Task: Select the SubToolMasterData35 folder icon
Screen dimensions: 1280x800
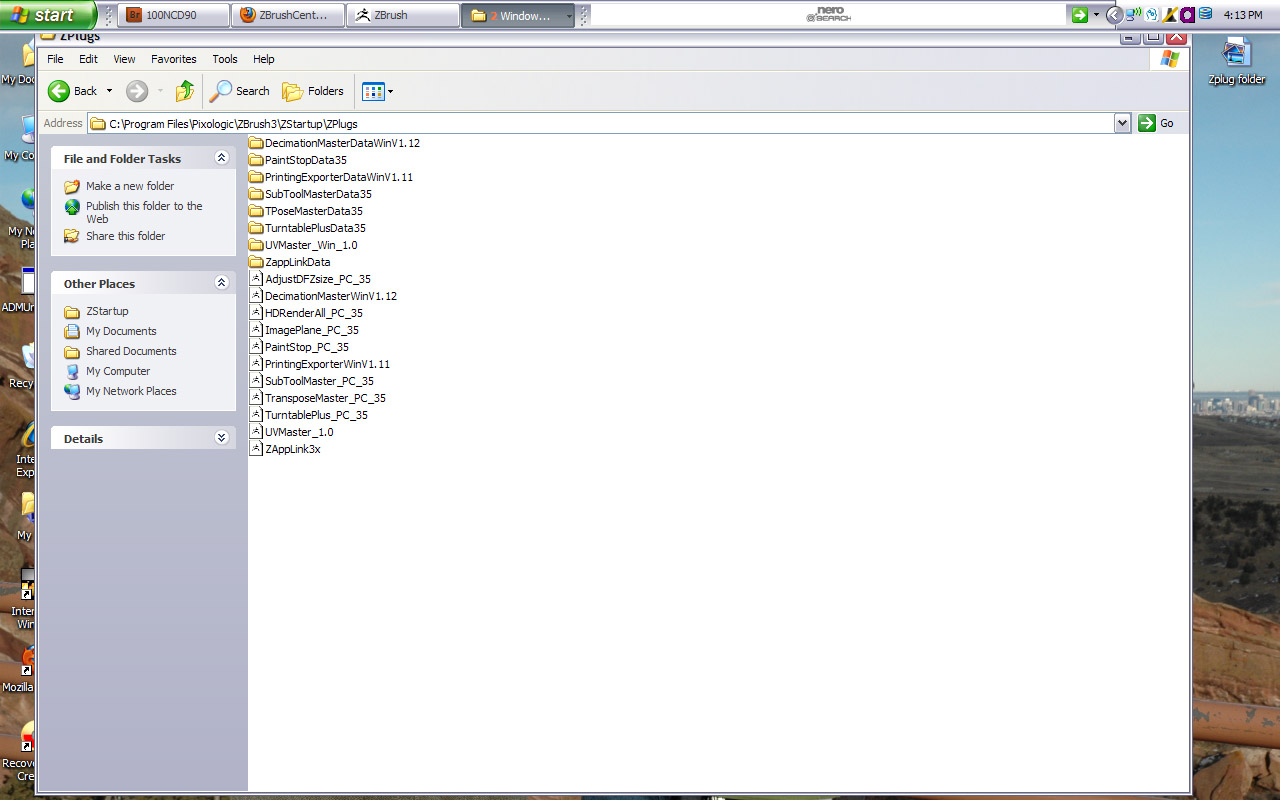Action: tap(256, 194)
